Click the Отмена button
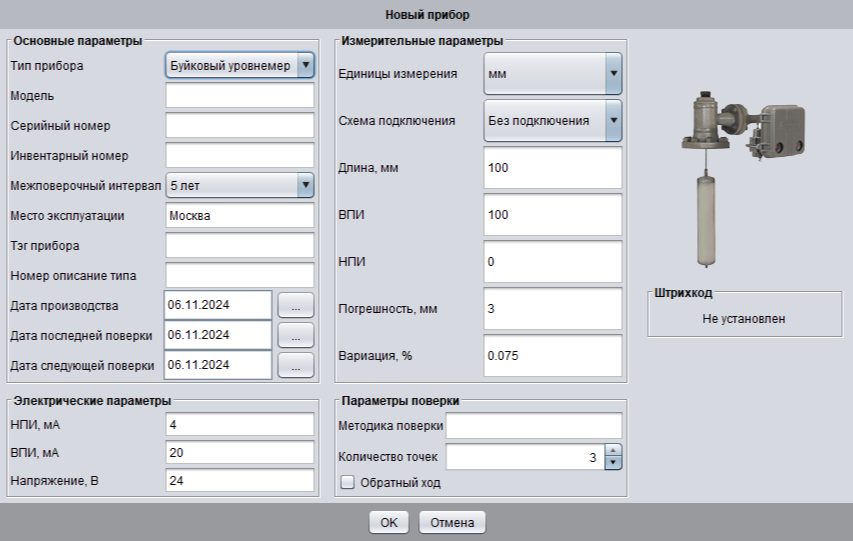The image size is (853, 541). pos(452,522)
